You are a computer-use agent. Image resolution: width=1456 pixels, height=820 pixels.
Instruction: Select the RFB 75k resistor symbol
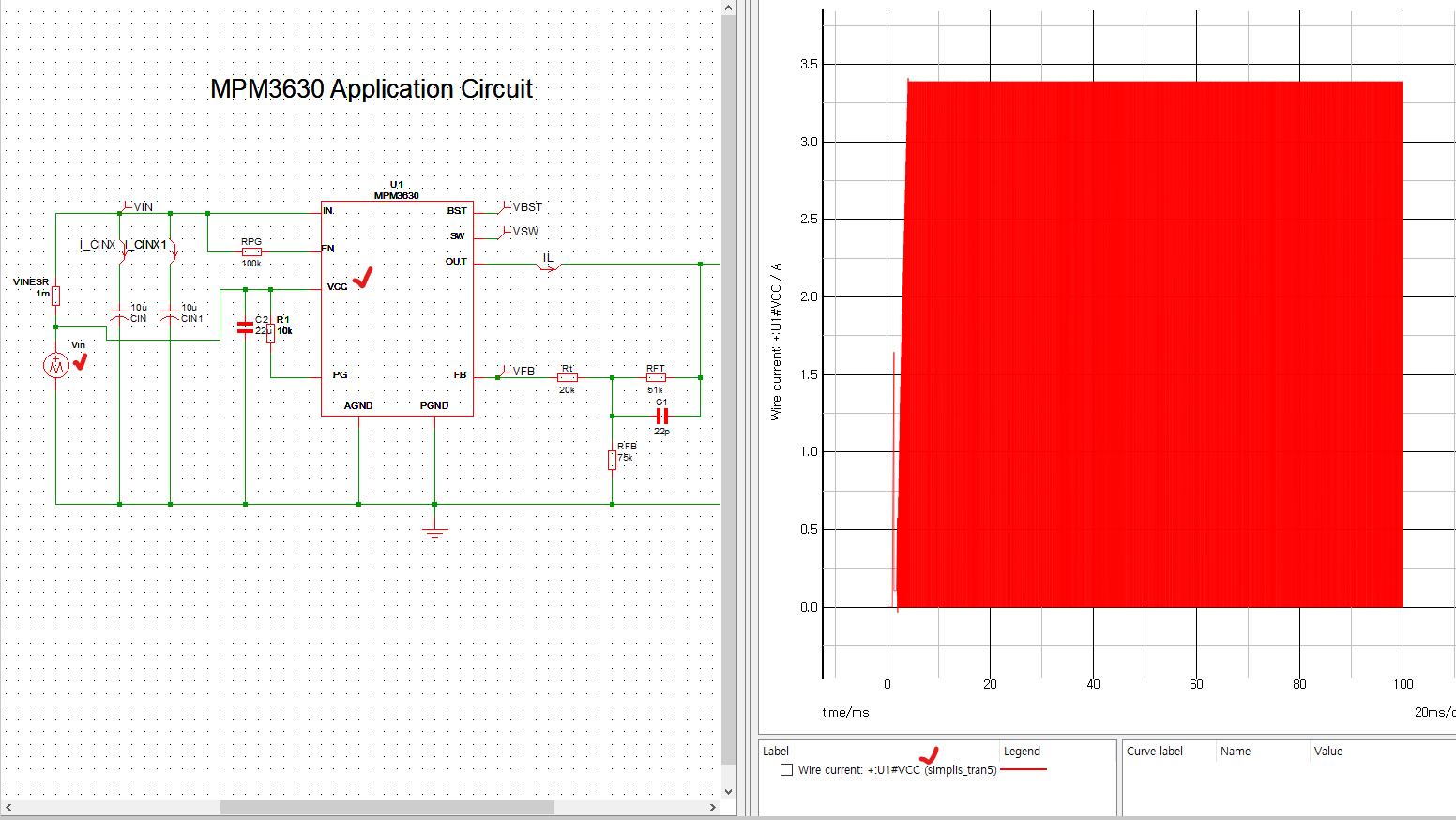[613, 460]
